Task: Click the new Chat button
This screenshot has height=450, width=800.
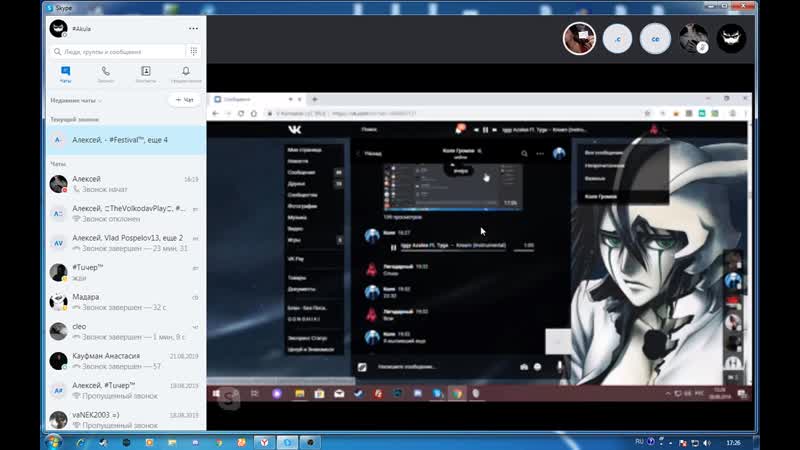Action: pyautogui.click(x=183, y=100)
